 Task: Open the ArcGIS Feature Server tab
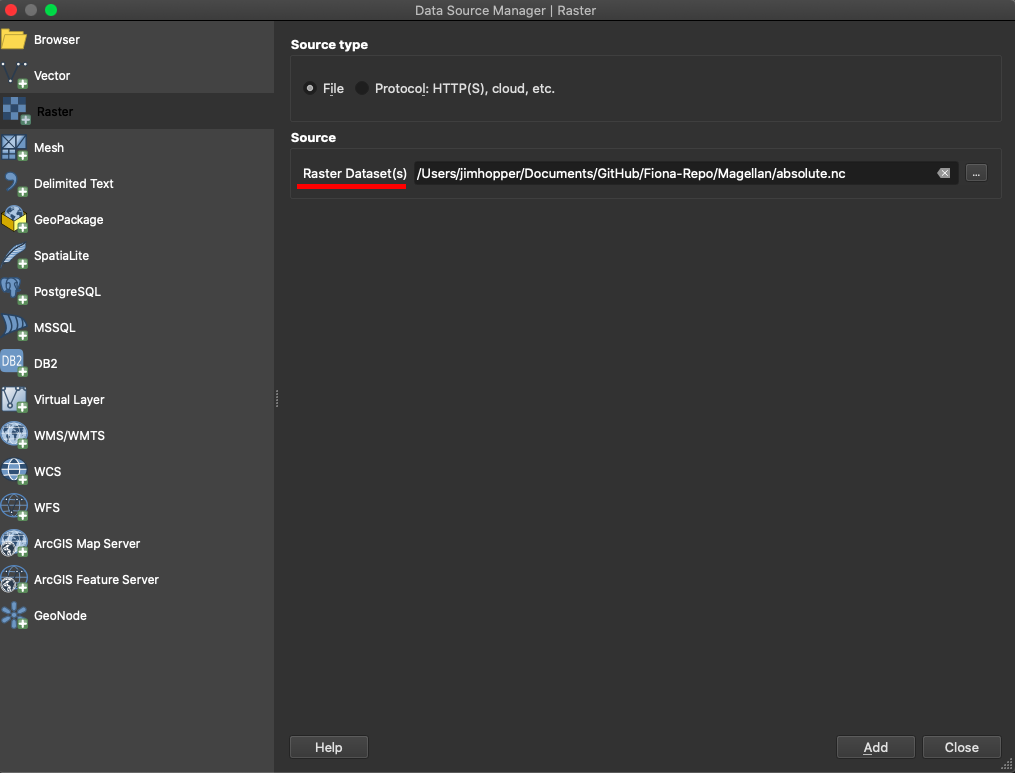(x=96, y=580)
